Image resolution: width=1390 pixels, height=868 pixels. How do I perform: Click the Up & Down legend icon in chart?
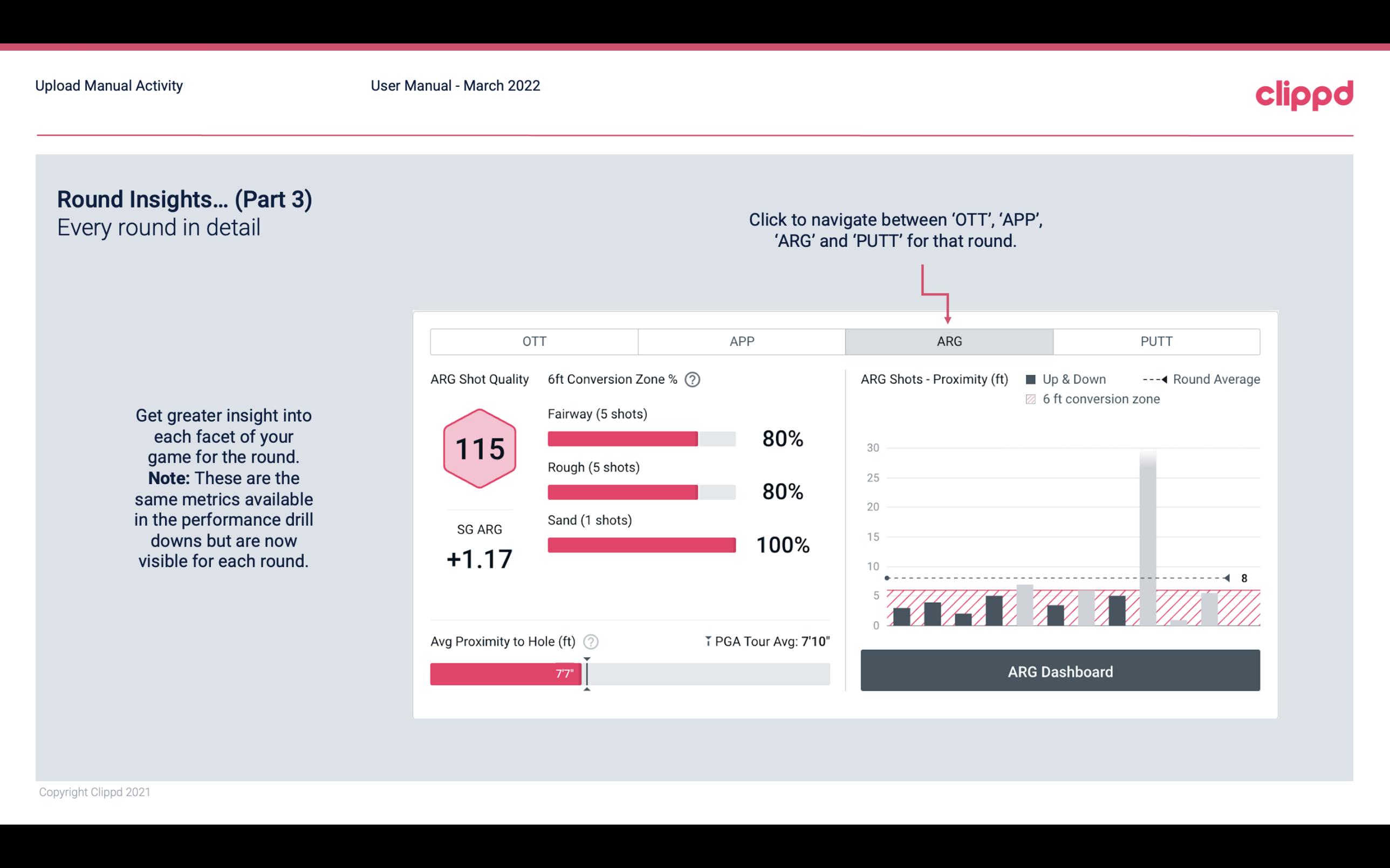[1033, 380]
